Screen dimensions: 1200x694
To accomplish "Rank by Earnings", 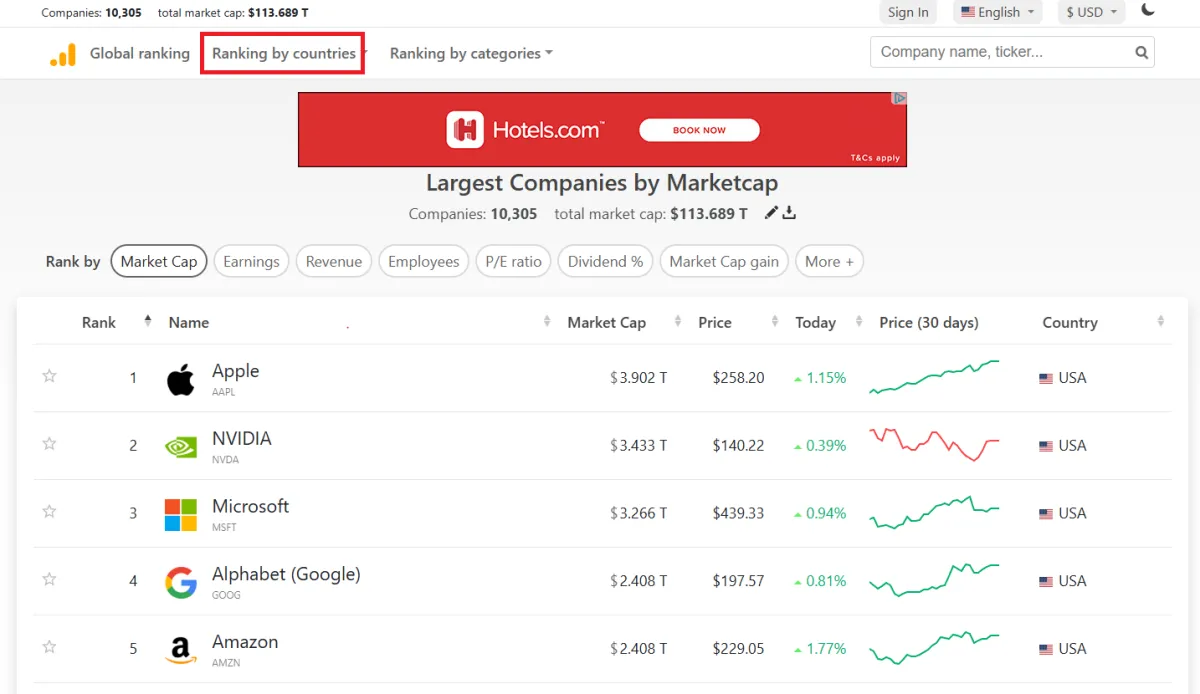I will (251, 261).
